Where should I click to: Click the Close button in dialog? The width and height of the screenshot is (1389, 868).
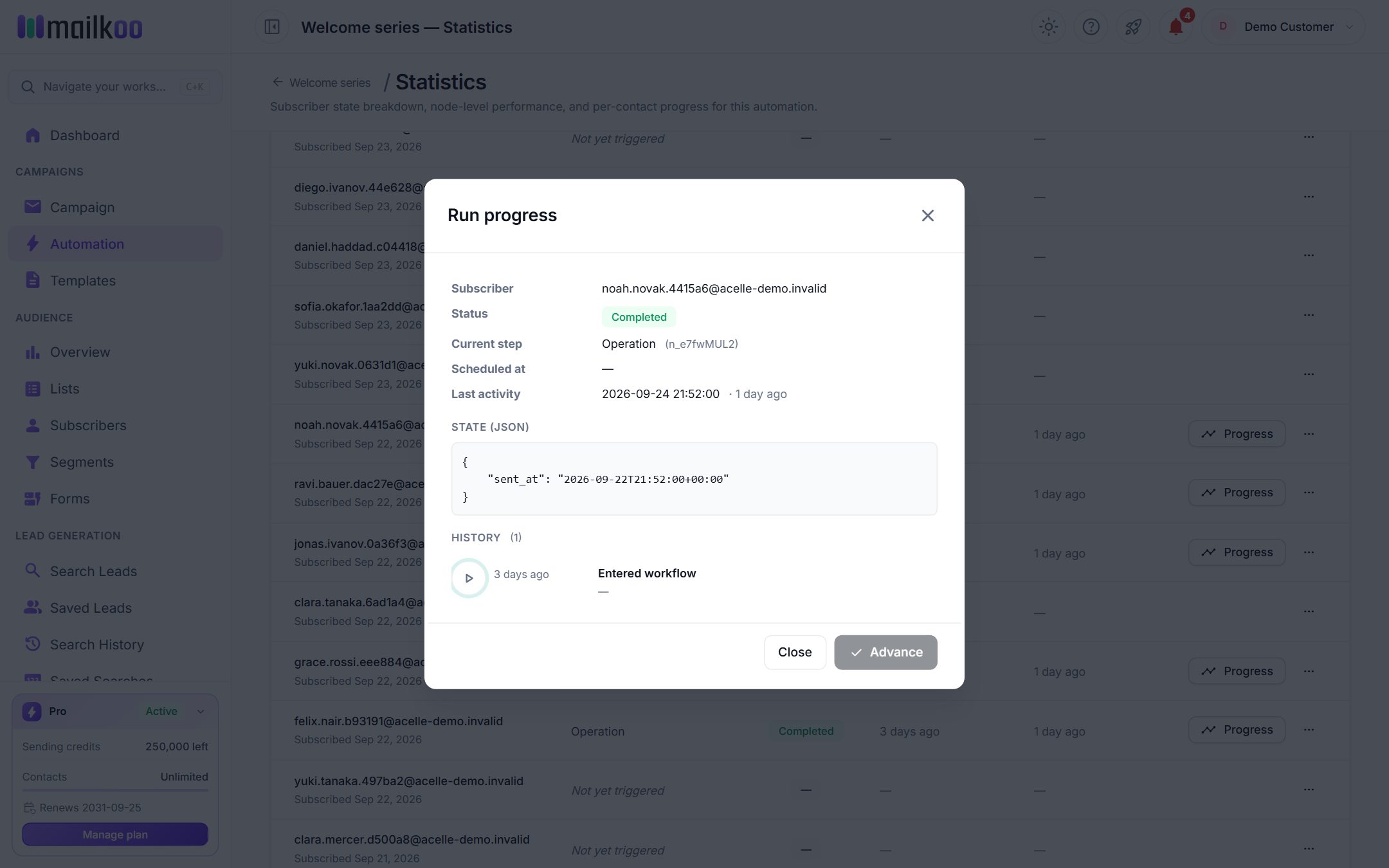point(795,652)
